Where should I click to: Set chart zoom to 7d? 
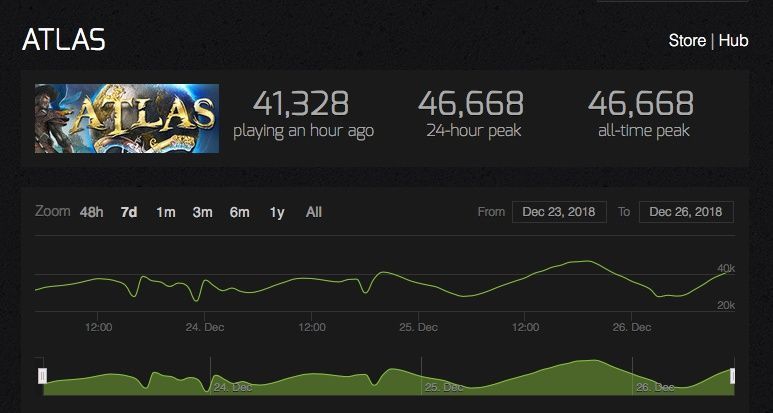pyautogui.click(x=129, y=212)
